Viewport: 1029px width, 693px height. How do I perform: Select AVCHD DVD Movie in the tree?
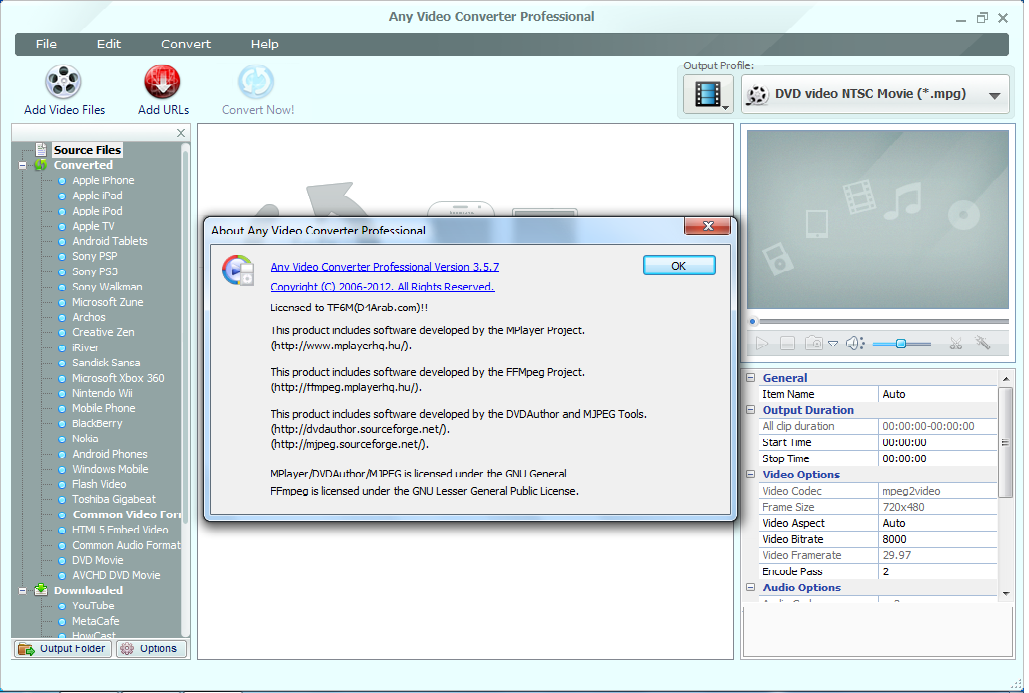pos(116,576)
